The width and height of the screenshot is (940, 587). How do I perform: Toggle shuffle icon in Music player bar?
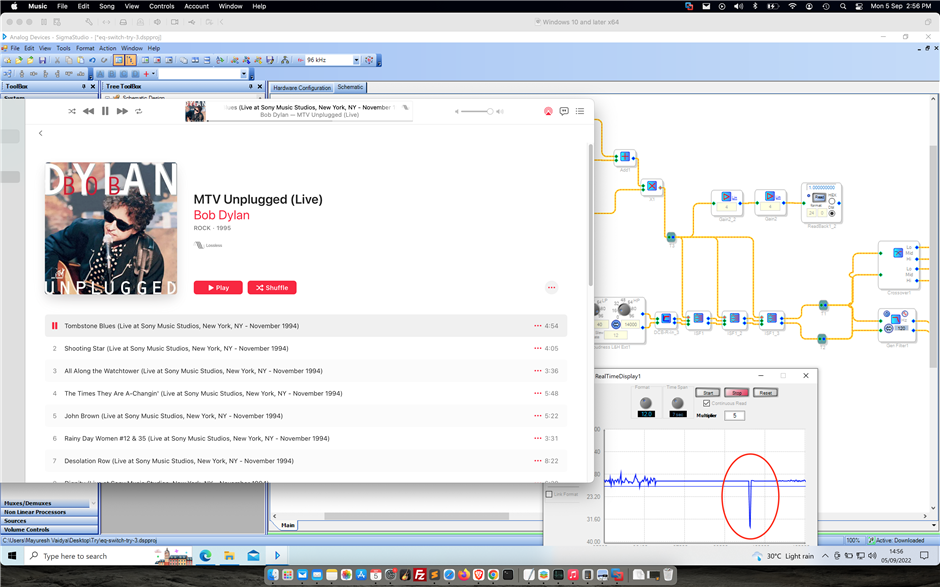(72, 111)
